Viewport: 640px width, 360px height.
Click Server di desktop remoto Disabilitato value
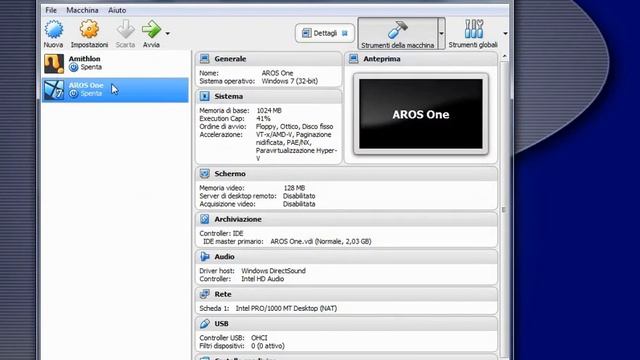(299, 196)
